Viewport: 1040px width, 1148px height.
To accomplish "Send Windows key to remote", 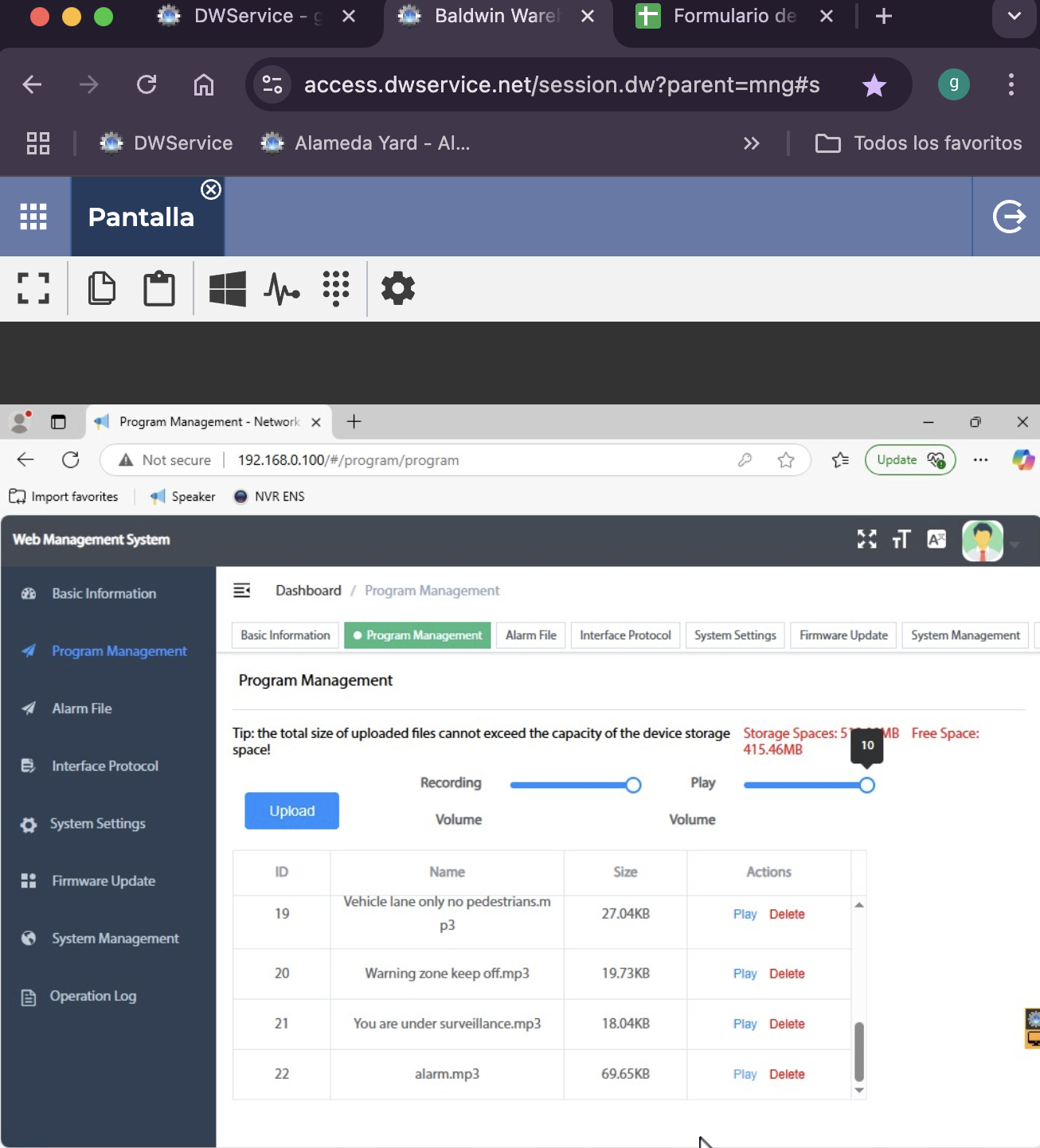I will tap(228, 288).
